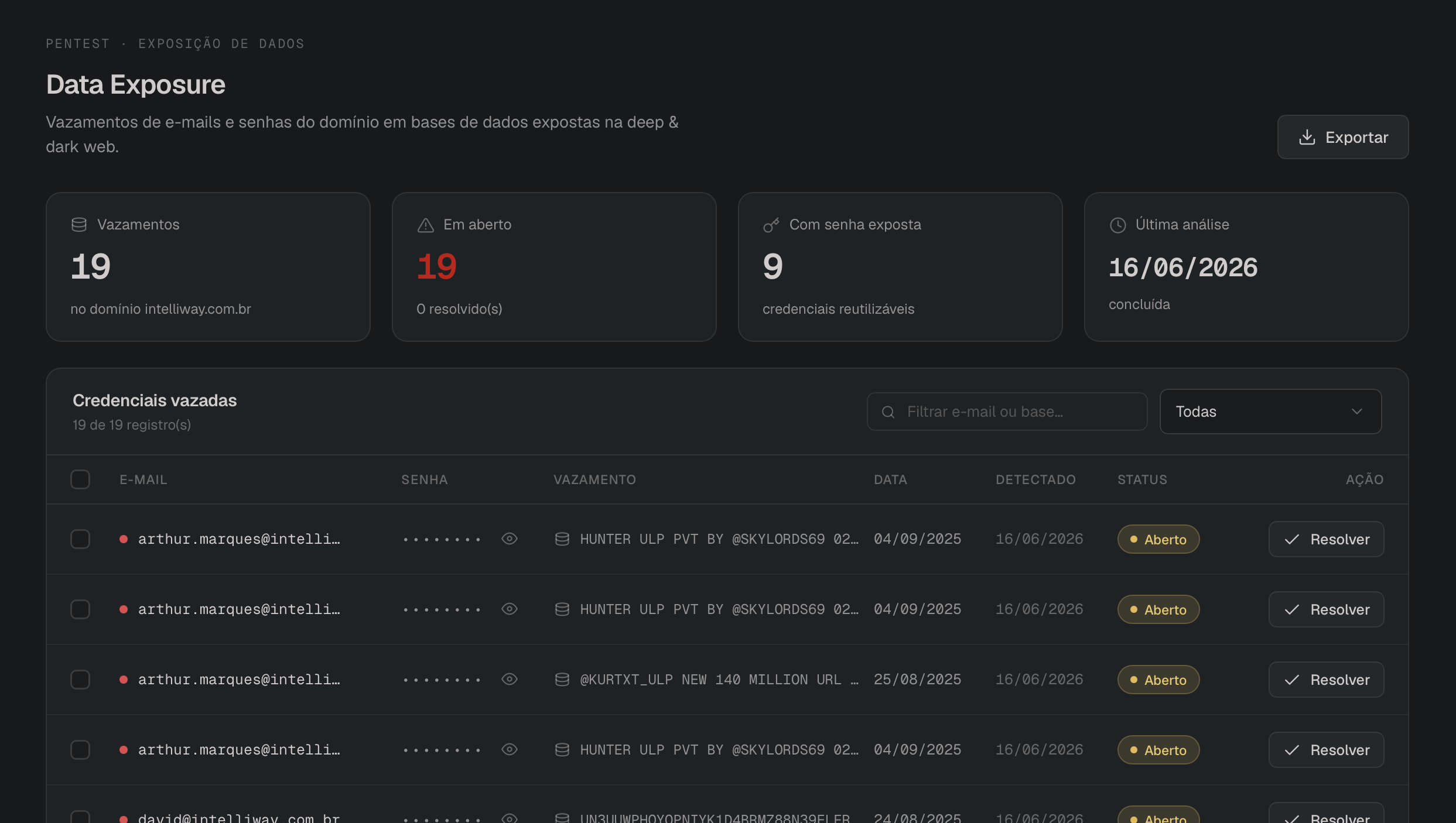Click the magnifier icon in the filter field
Image resolution: width=1456 pixels, height=823 pixels.
point(888,412)
